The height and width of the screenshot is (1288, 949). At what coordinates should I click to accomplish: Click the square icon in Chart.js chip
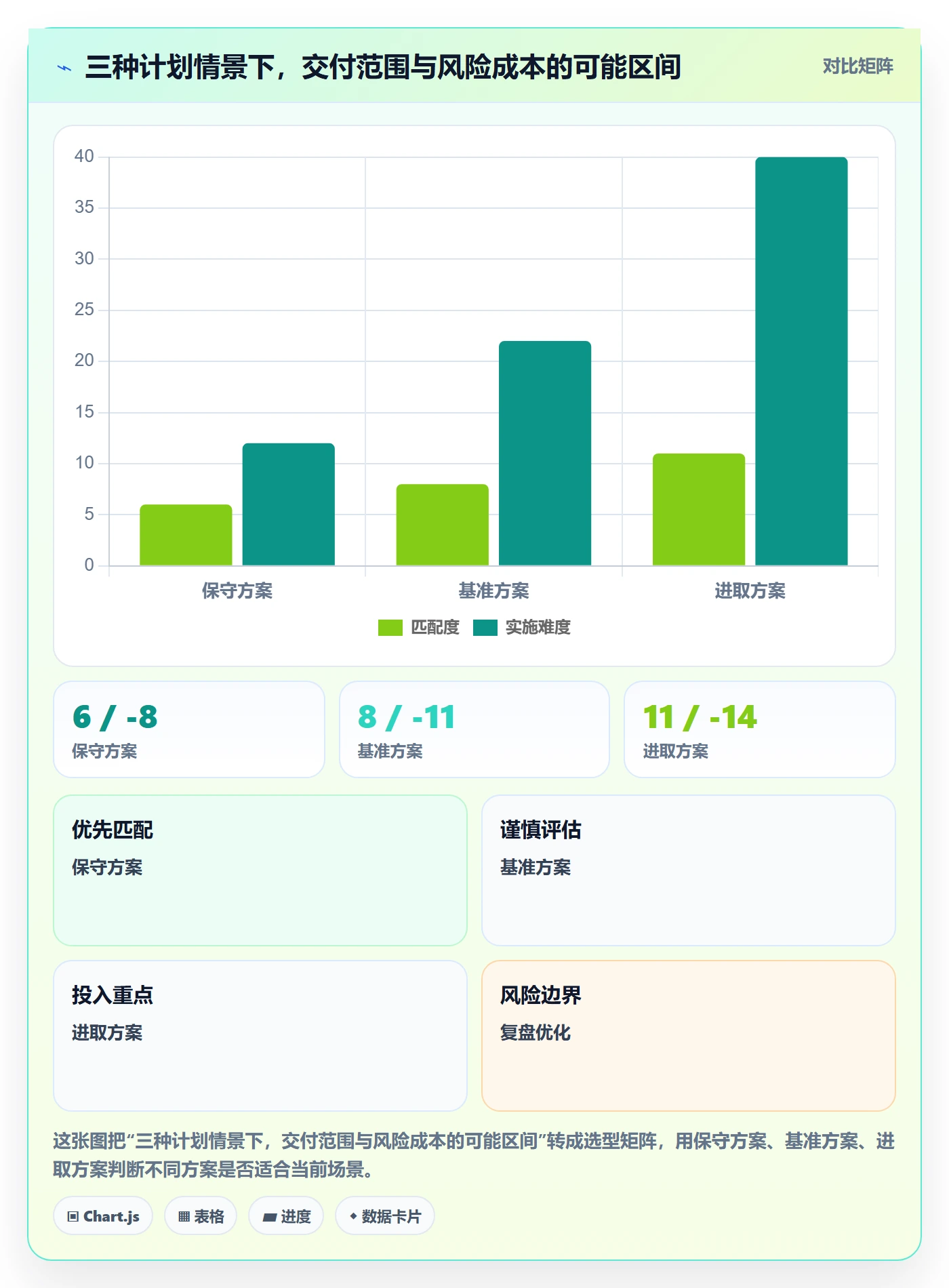point(73,1217)
